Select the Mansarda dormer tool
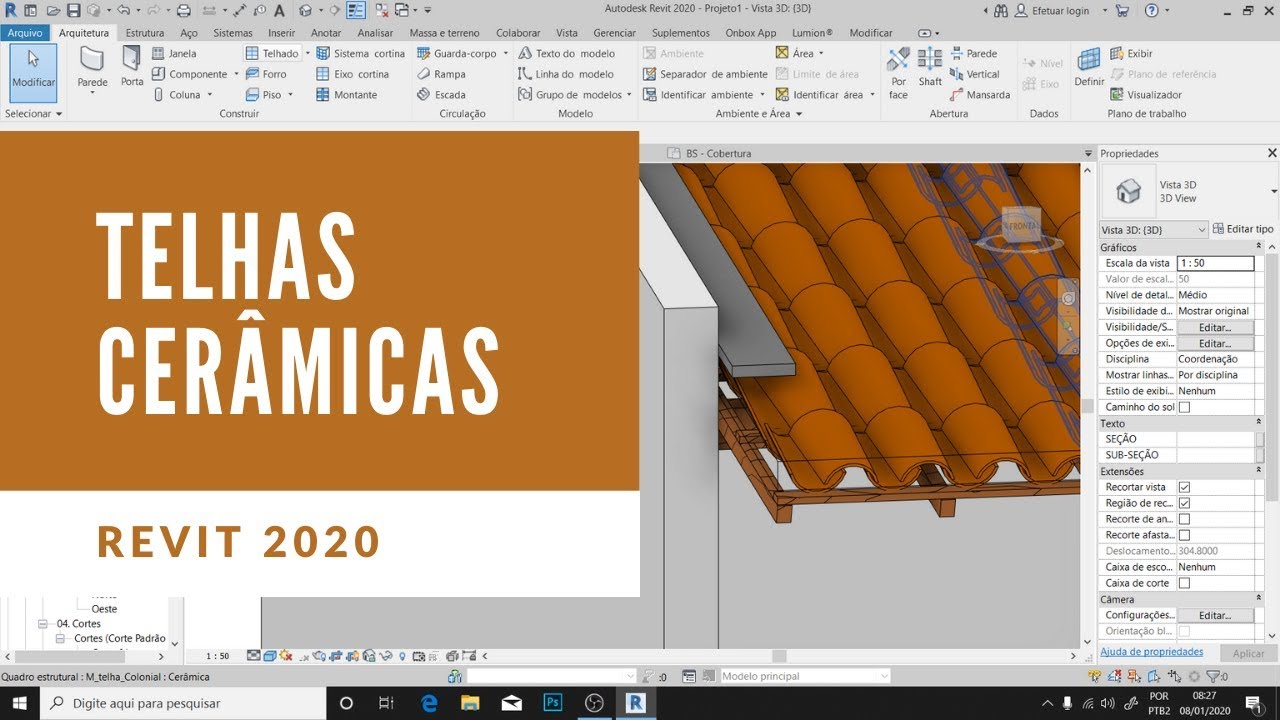This screenshot has height=720, width=1280. pos(979,95)
